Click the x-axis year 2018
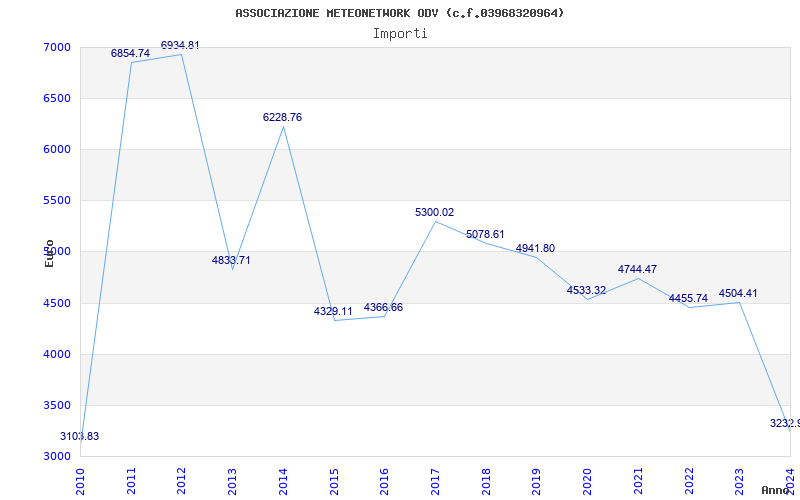 point(486,481)
